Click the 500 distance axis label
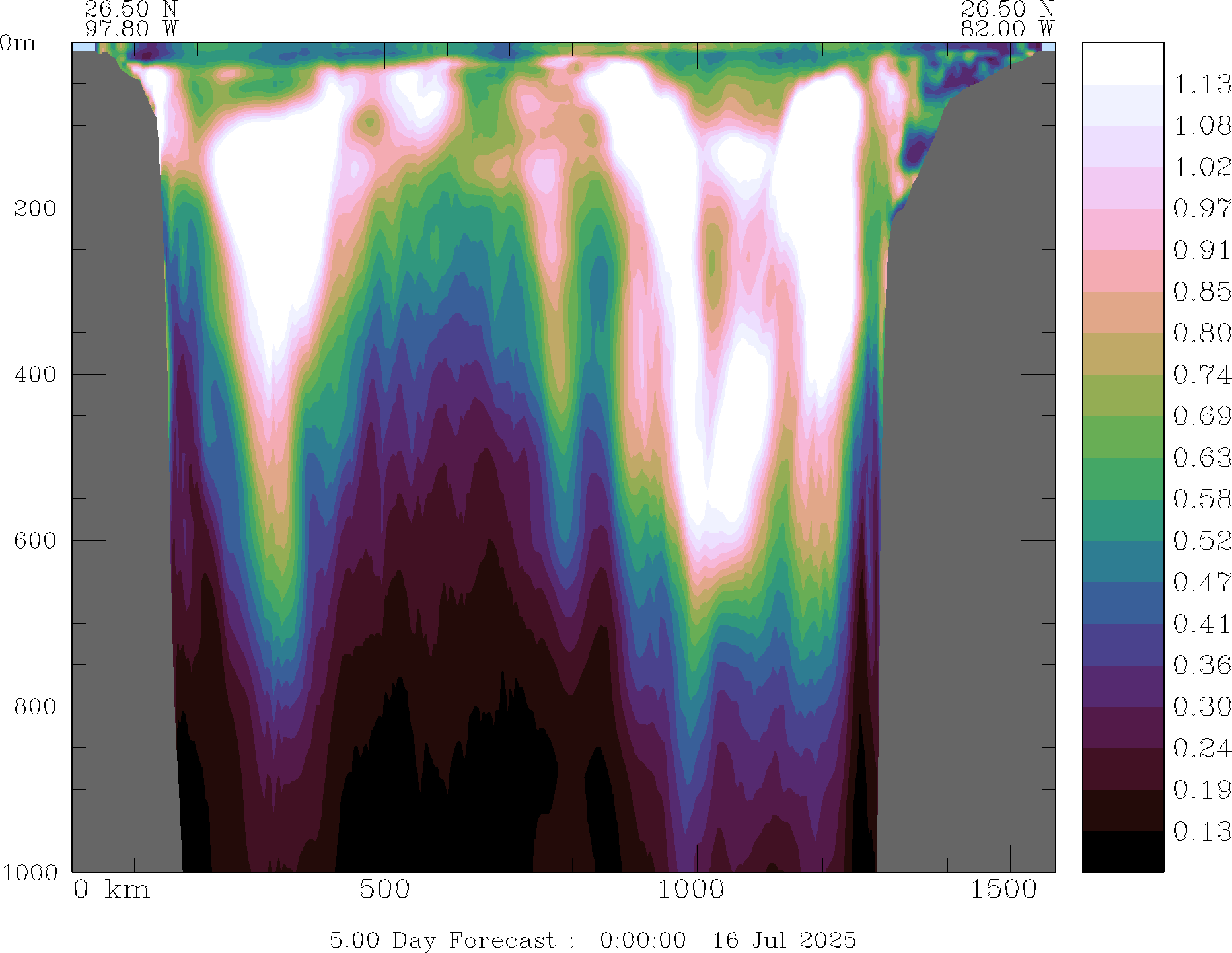 pos(384,890)
